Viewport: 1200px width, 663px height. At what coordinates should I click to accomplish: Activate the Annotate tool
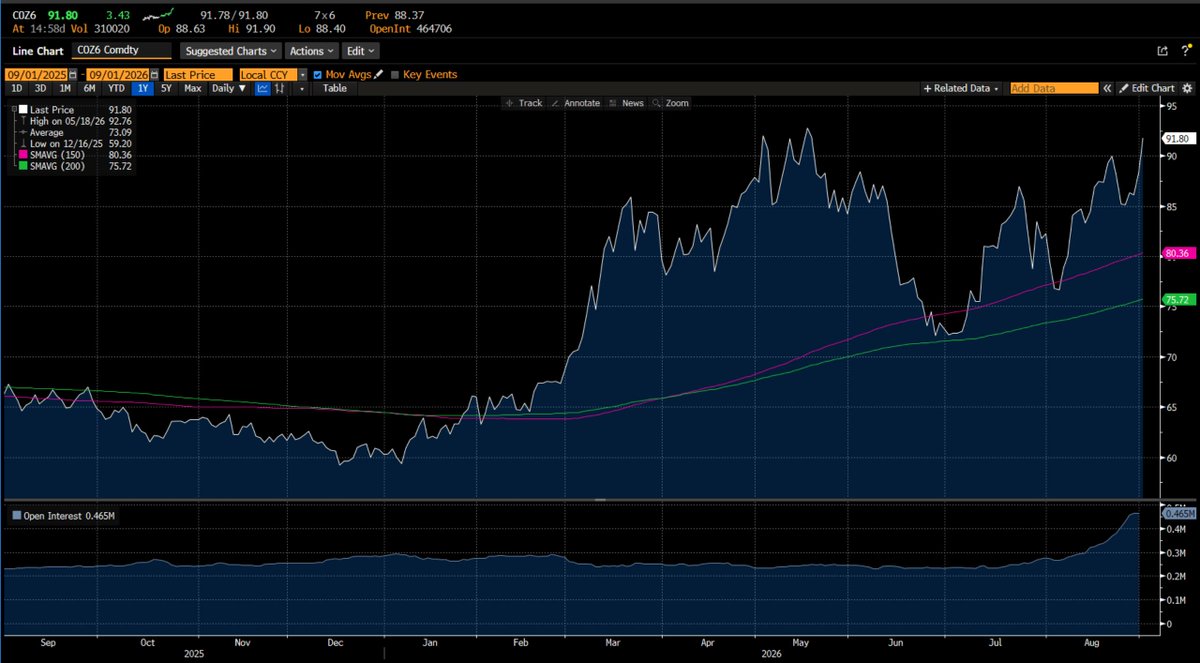576,103
